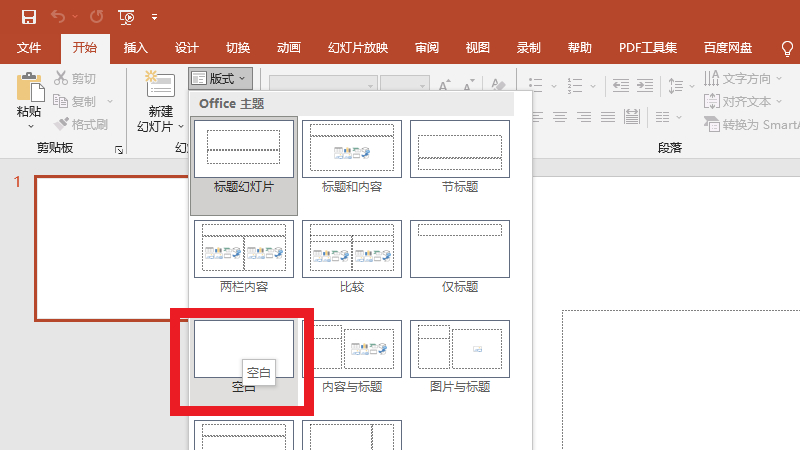This screenshot has width=800, height=450.
Task: Switch to the Insert (插入) tab
Action: click(x=135, y=47)
